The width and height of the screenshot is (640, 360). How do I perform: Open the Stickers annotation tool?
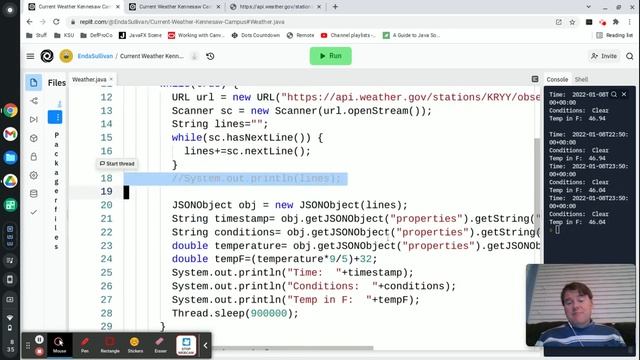(x=135, y=344)
